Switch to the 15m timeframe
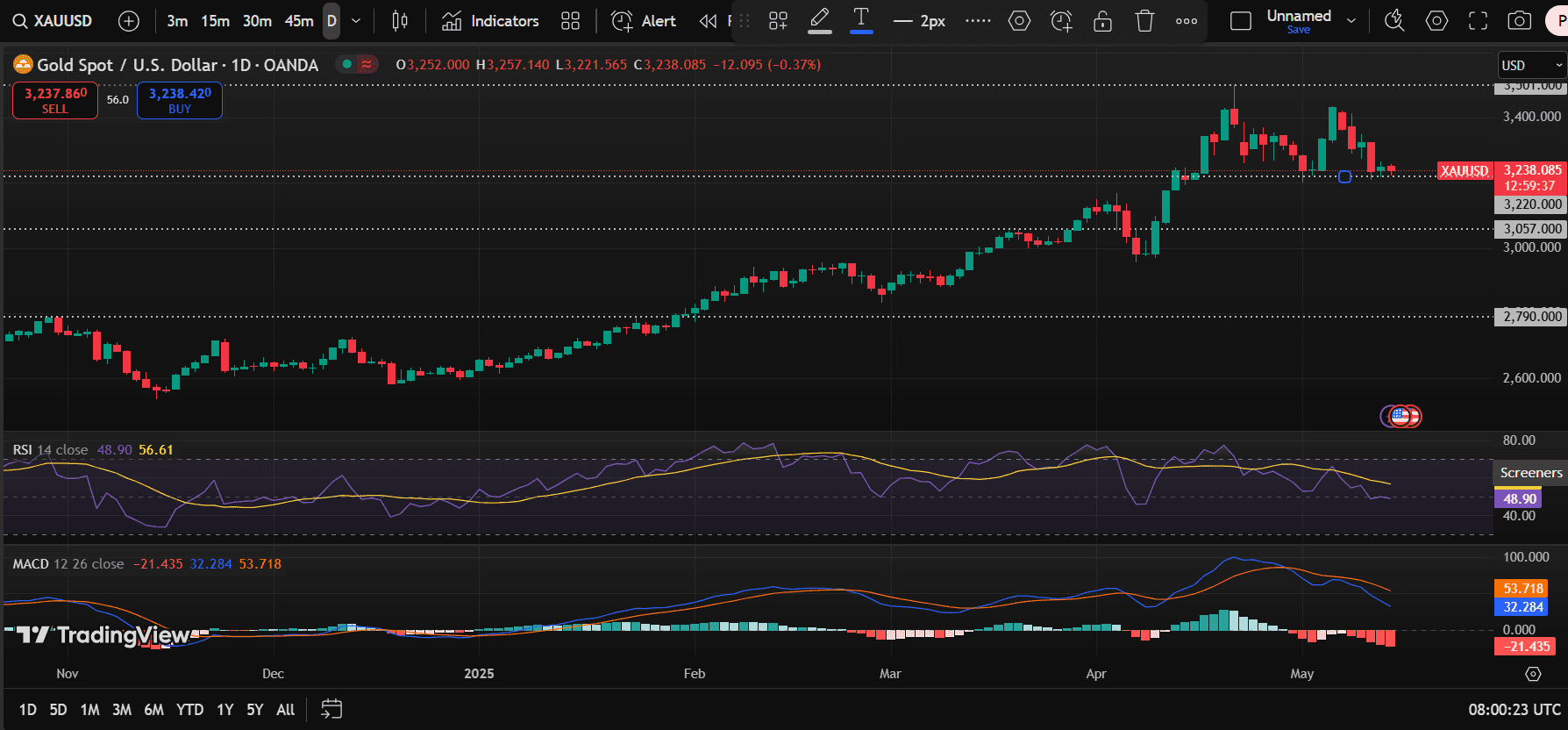 coord(216,21)
